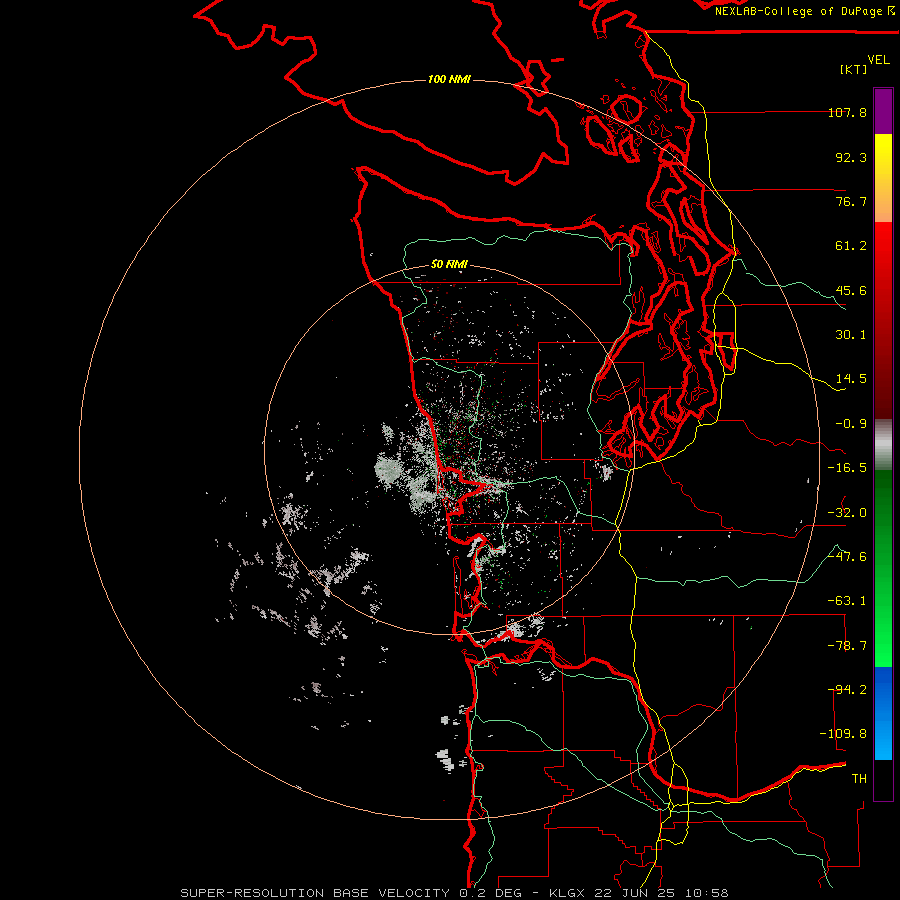Viewport: 900px width, 900px height.
Task: Select the 76.7 velocity scale value
Action: (851, 201)
